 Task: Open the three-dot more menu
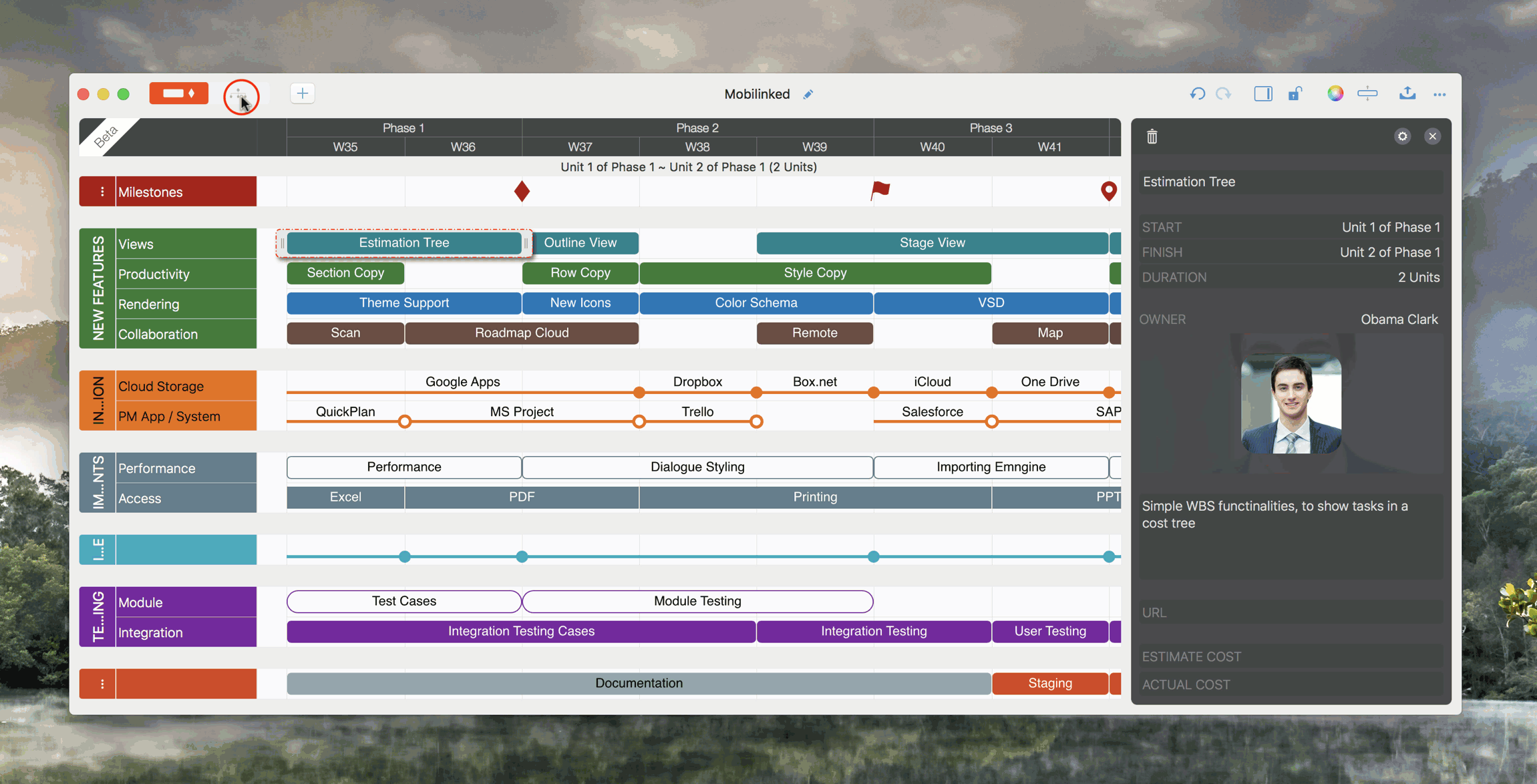pyautogui.click(x=1439, y=95)
